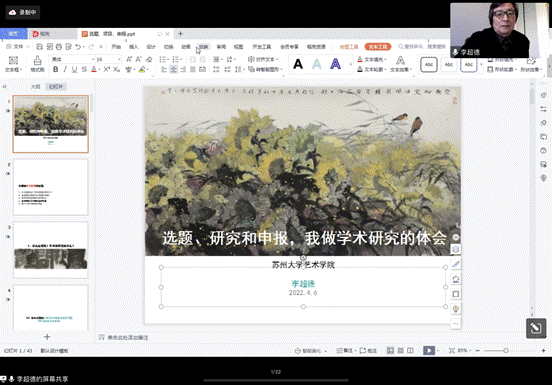Click the light bulb icon beside the slide
Screen dimensions: 552x385
tap(456, 309)
